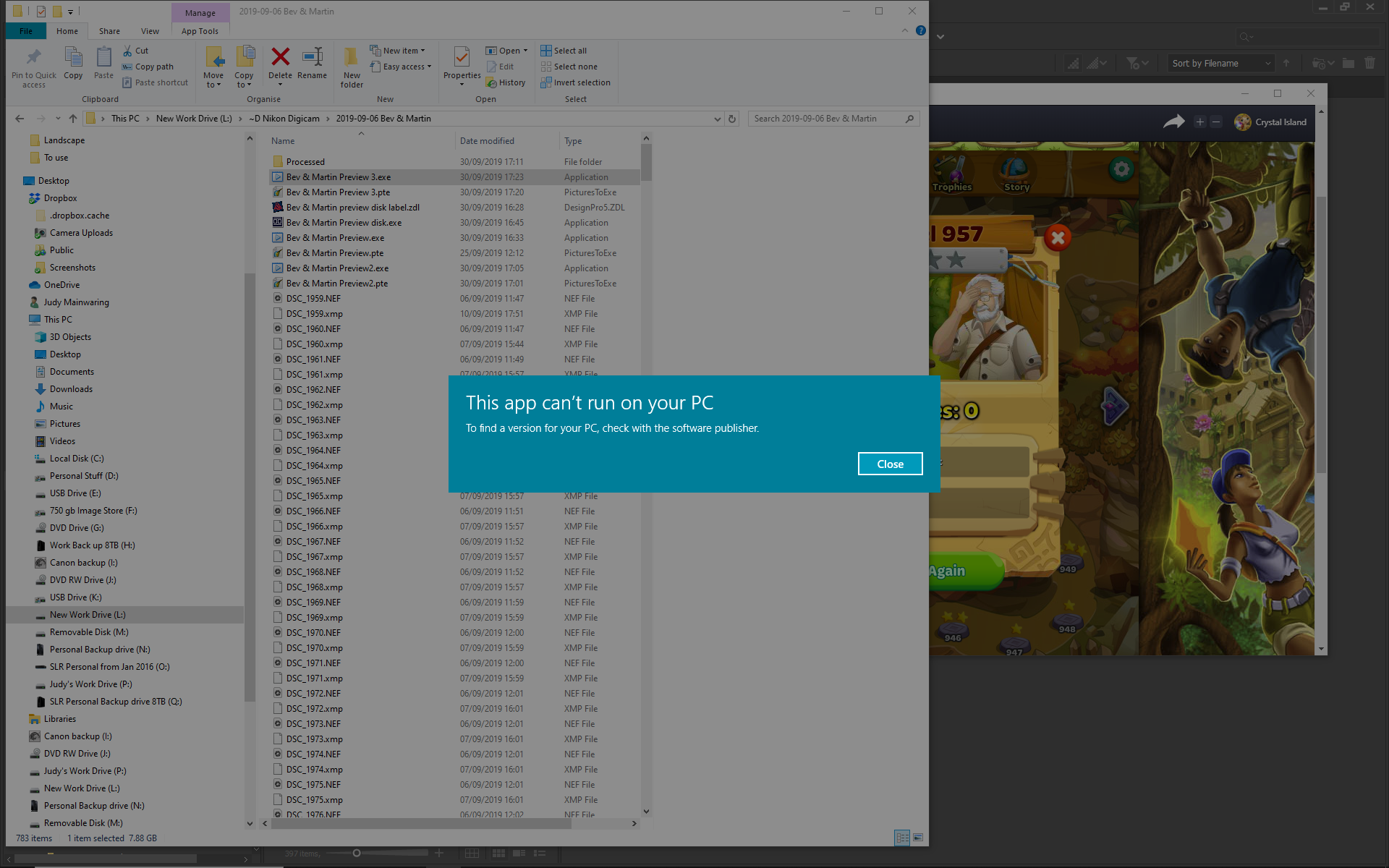Click the Properties icon in the ribbon
The height and width of the screenshot is (868, 1389).
[x=462, y=57]
